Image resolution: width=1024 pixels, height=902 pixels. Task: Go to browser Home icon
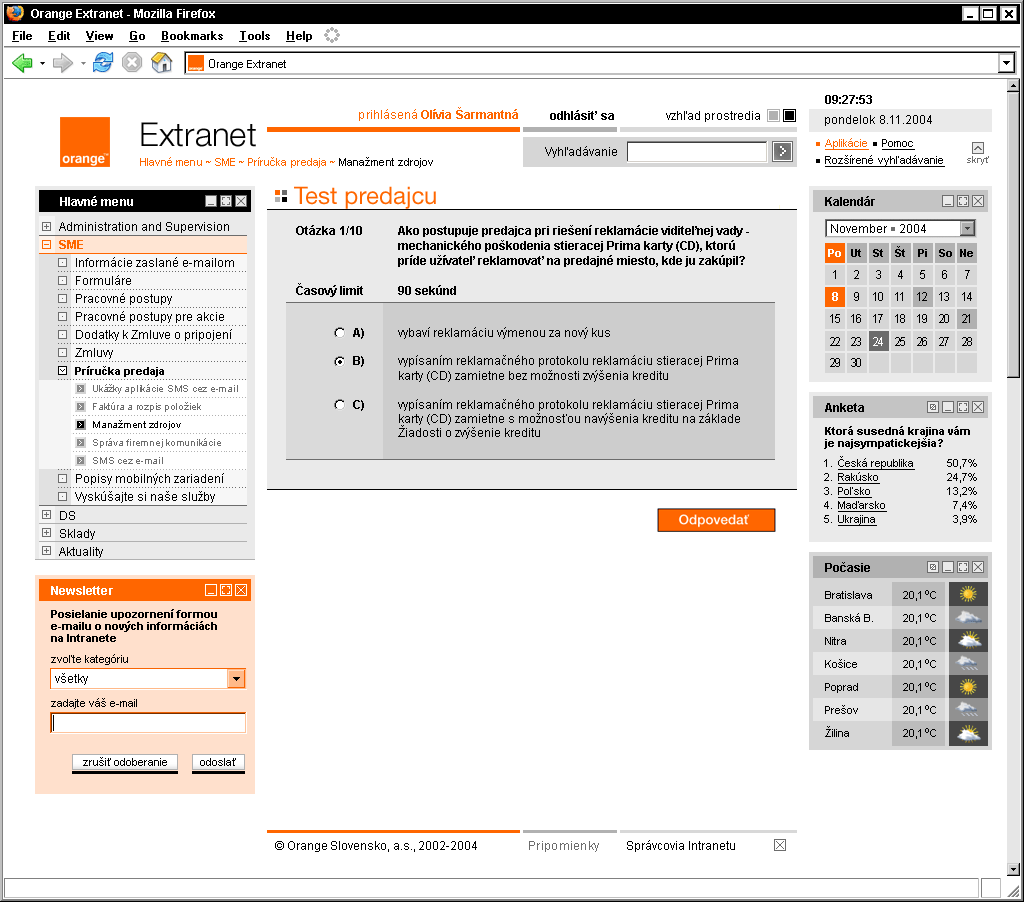coord(161,63)
